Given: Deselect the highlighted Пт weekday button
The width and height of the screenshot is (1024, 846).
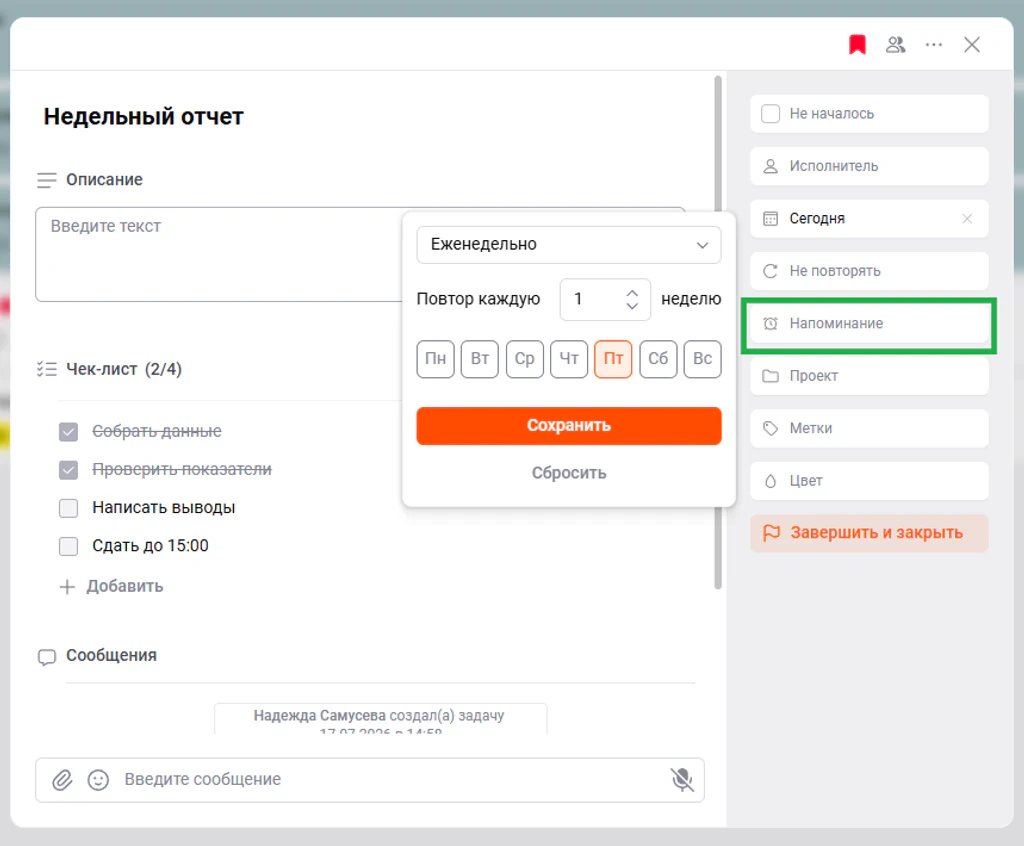Looking at the screenshot, I should [x=613, y=359].
